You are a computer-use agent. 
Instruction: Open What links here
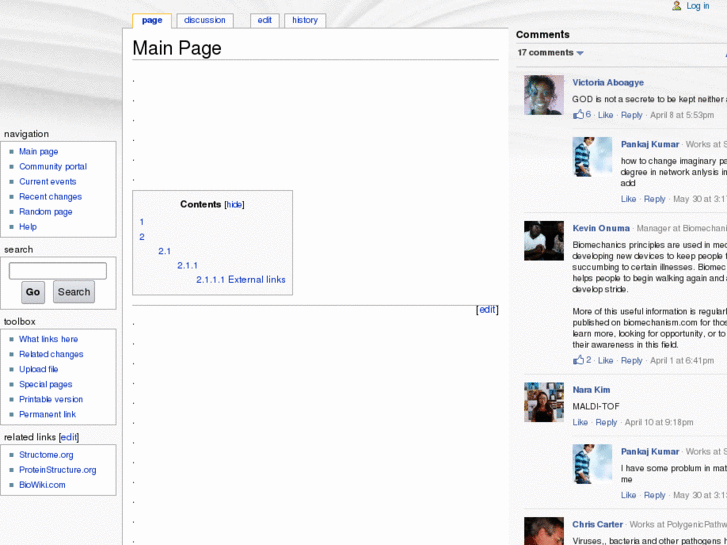(48, 340)
